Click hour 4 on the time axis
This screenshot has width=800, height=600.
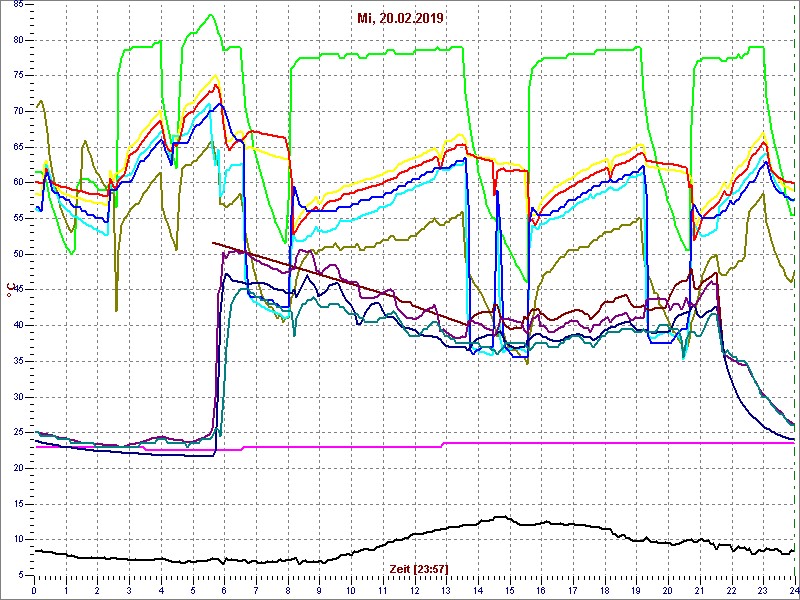(x=161, y=590)
